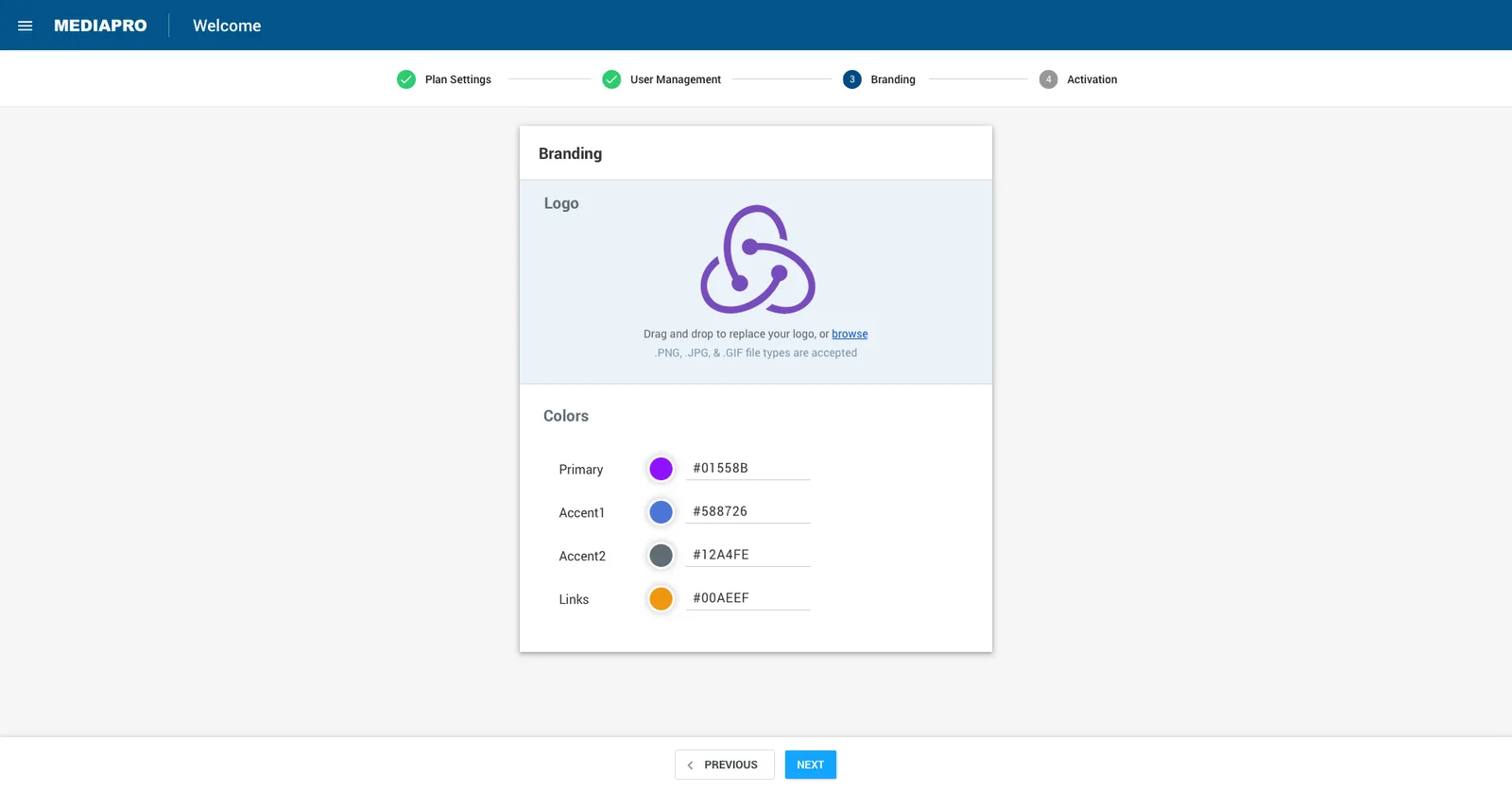Open the Links orange color swatch
Screen dimensions: 1512x792
pyautogui.click(x=661, y=599)
